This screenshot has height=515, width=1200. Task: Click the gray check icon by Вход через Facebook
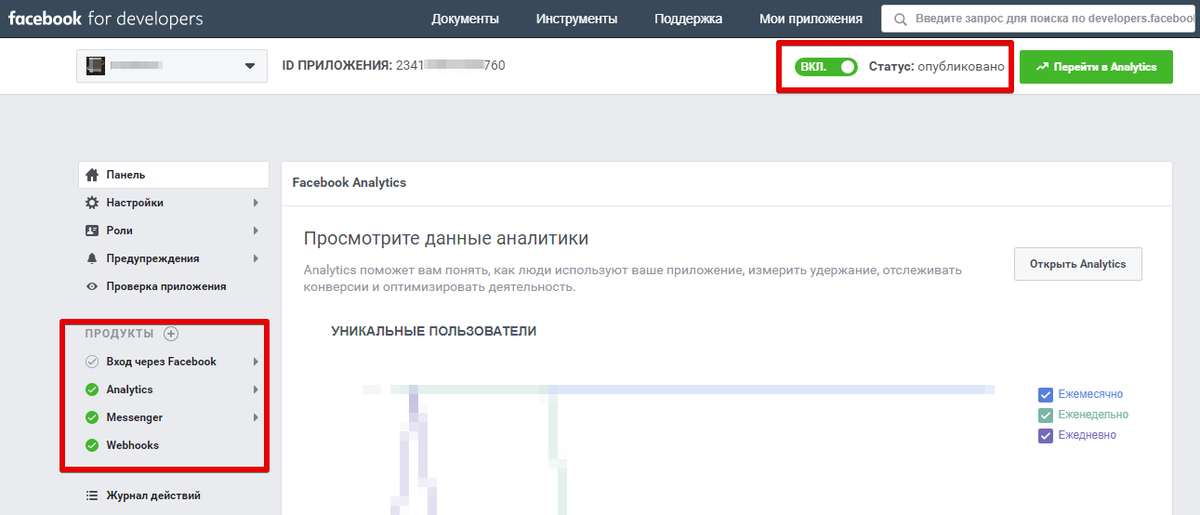pos(92,361)
